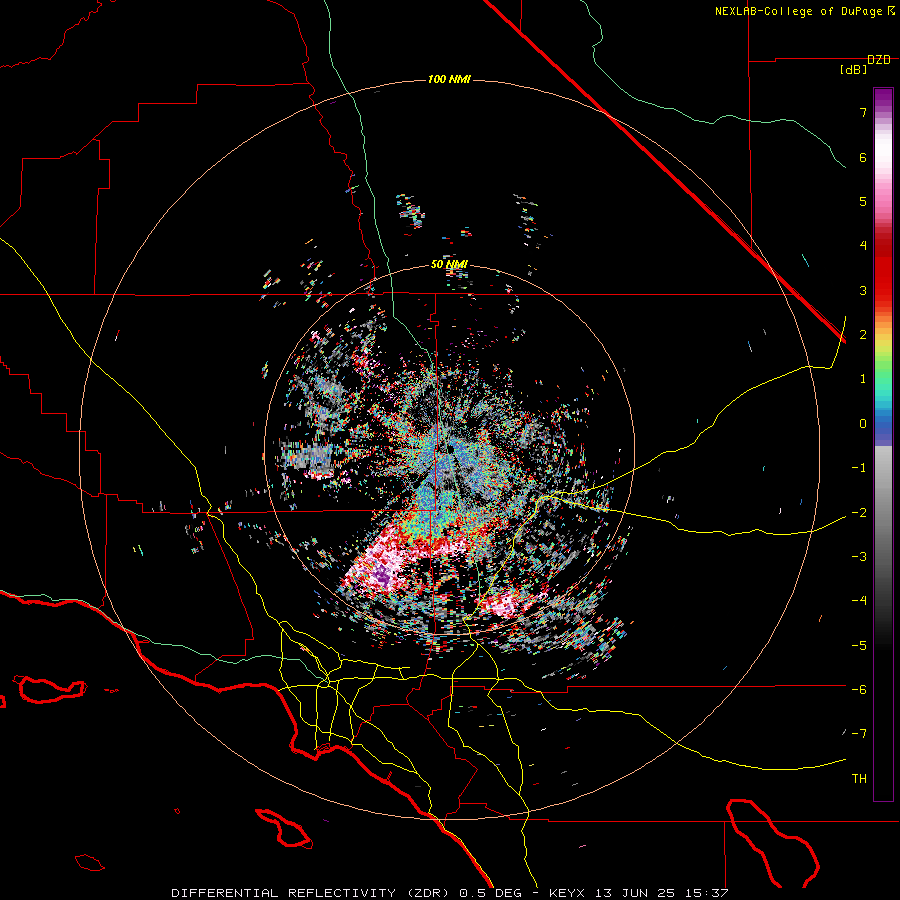Click the -2 dB scale tick label
900x900 pixels.
click(859, 513)
